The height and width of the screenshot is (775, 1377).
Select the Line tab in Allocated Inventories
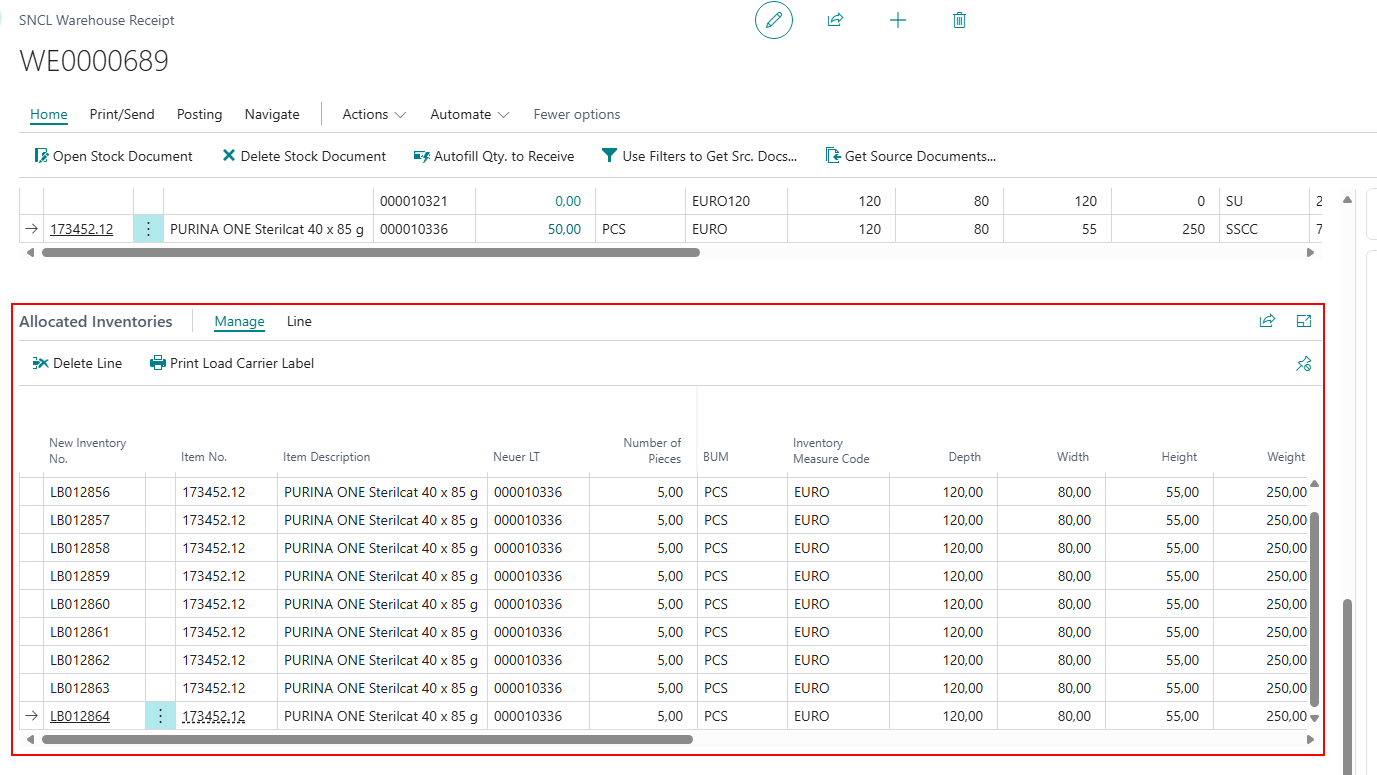(x=299, y=321)
